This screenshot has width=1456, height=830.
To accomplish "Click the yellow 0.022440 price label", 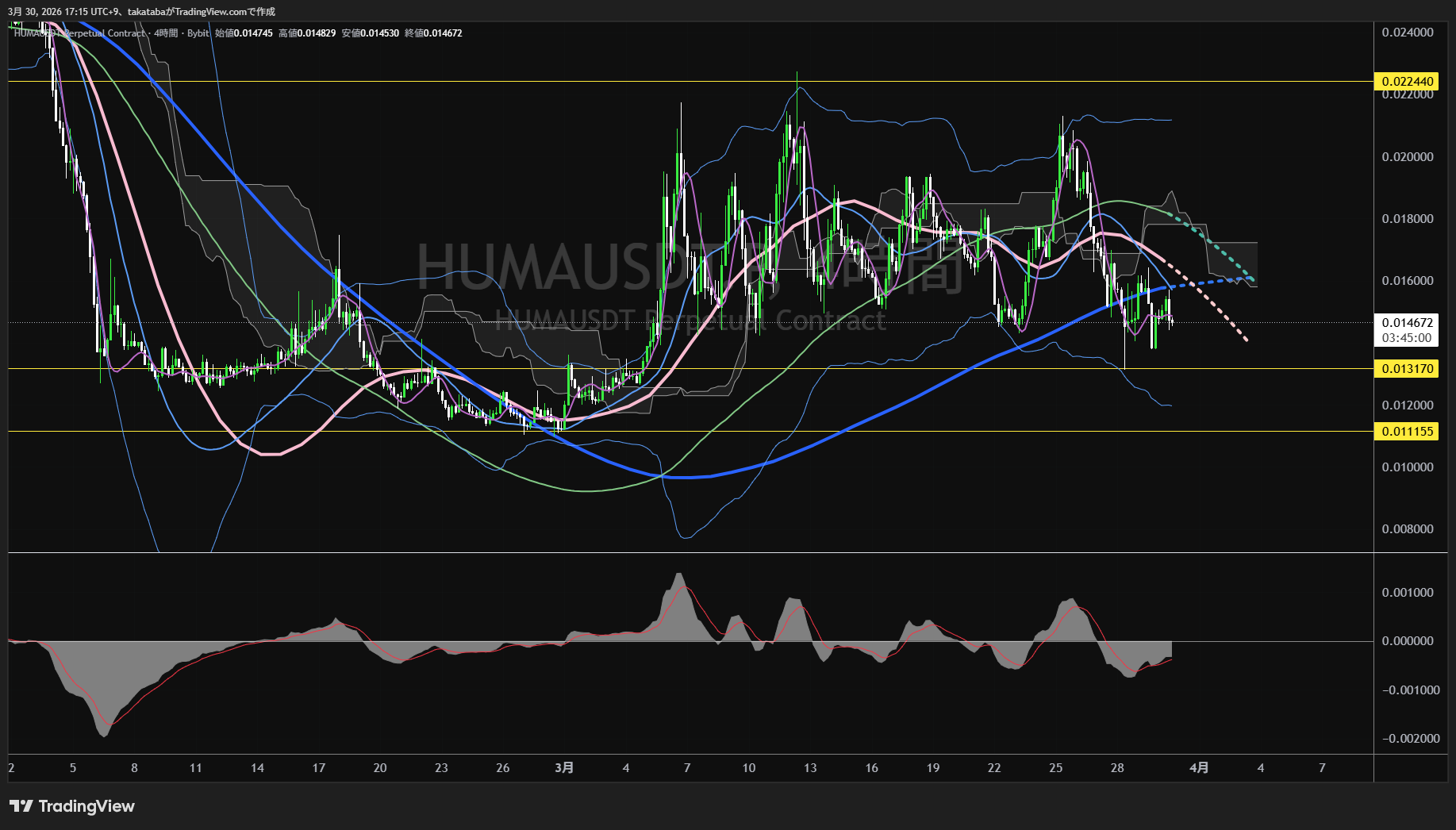I will click(1407, 82).
